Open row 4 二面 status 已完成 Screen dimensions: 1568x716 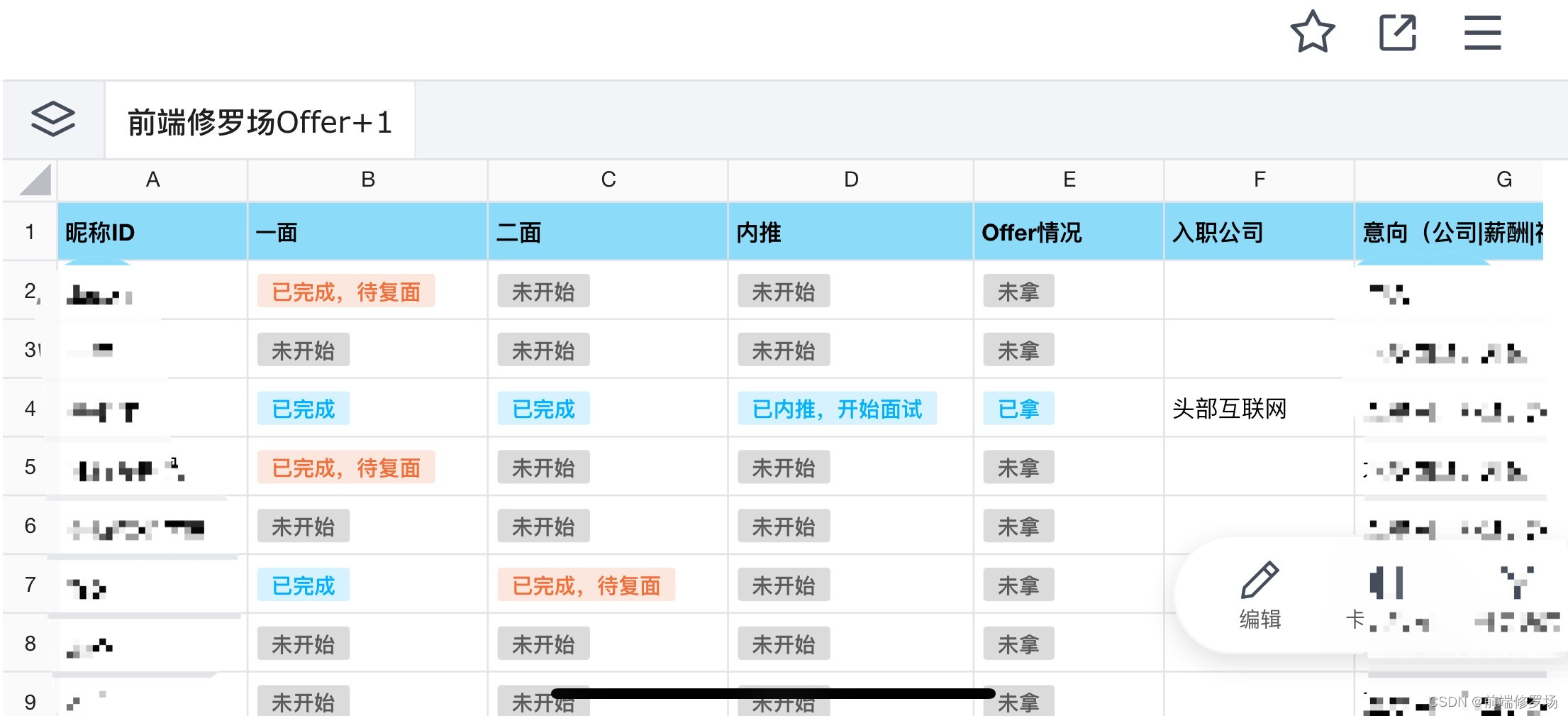point(543,409)
